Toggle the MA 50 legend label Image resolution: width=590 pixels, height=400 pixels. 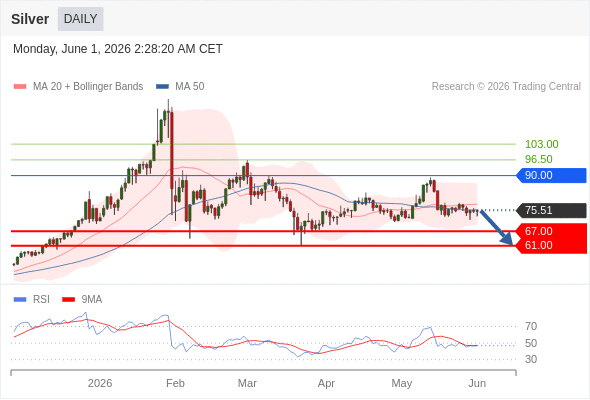point(190,87)
